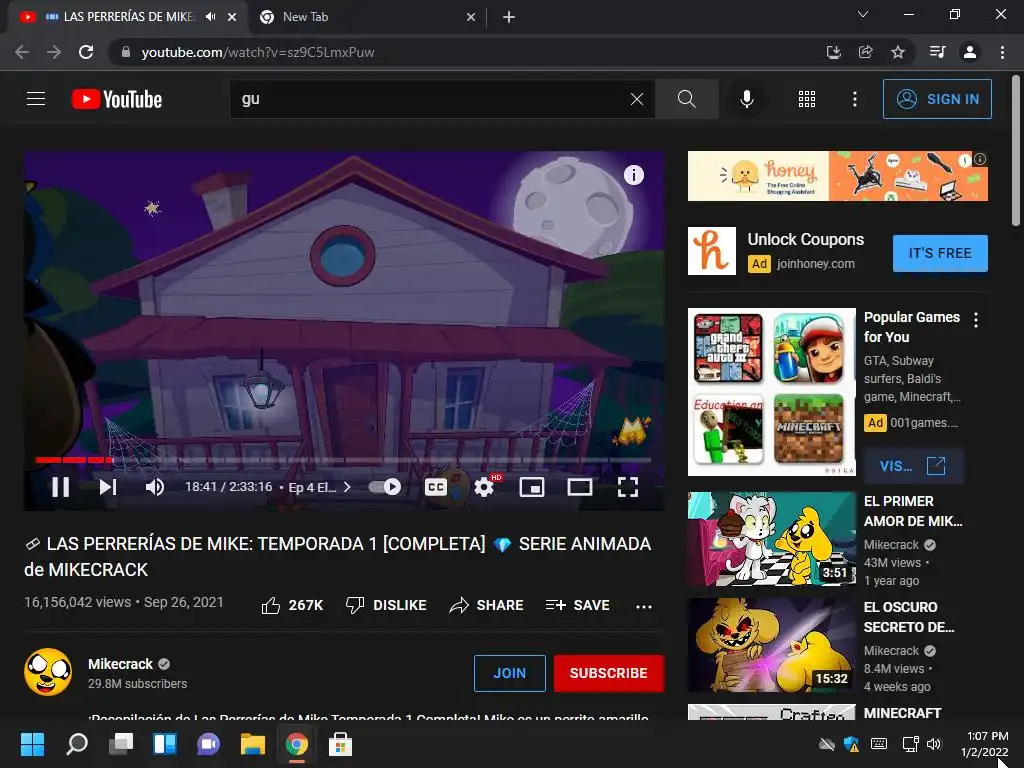Switch to miniplayer mode
Viewport: 1024px width, 768px height.
click(532, 487)
